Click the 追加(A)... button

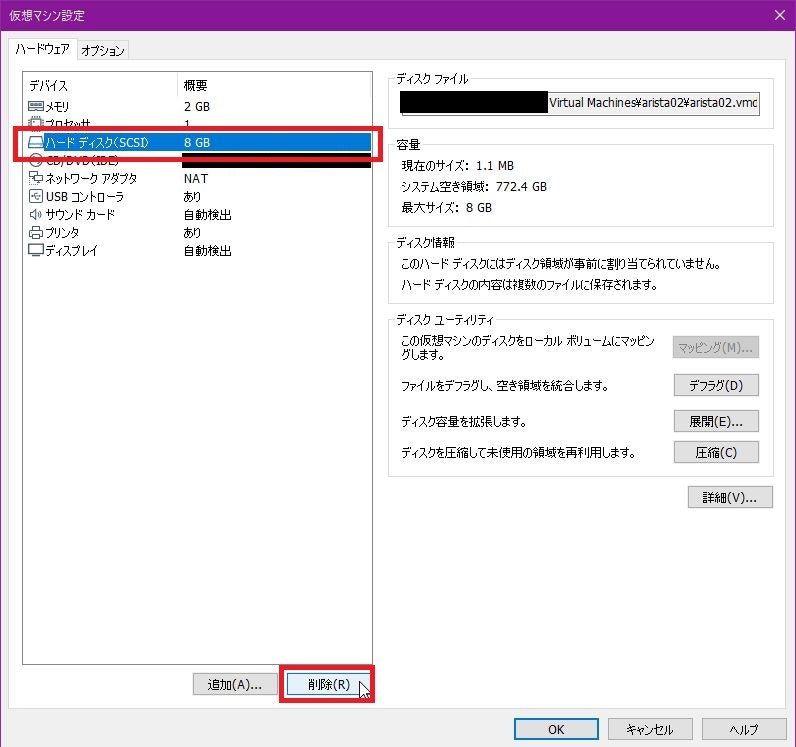click(235, 684)
